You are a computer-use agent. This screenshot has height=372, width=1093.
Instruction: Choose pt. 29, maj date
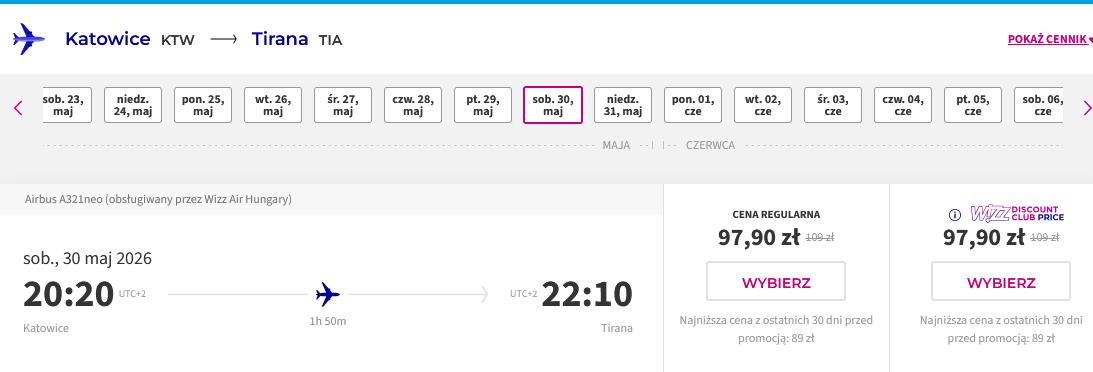(x=483, y=105)
